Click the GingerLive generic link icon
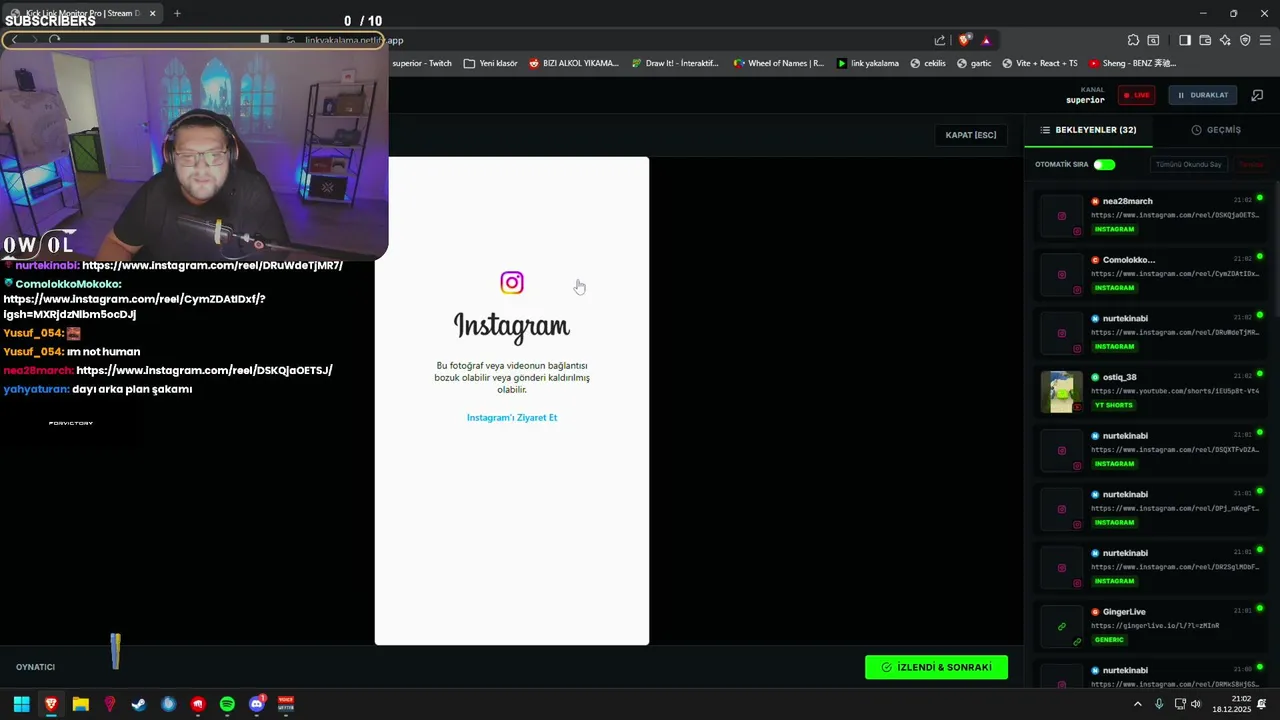 tap(1062, 626)
